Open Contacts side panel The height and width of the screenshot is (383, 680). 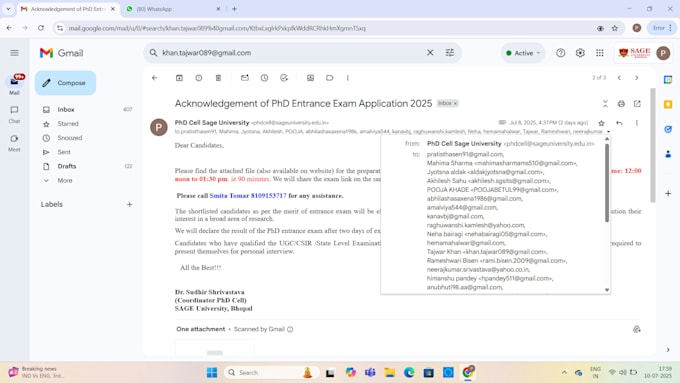668,154
